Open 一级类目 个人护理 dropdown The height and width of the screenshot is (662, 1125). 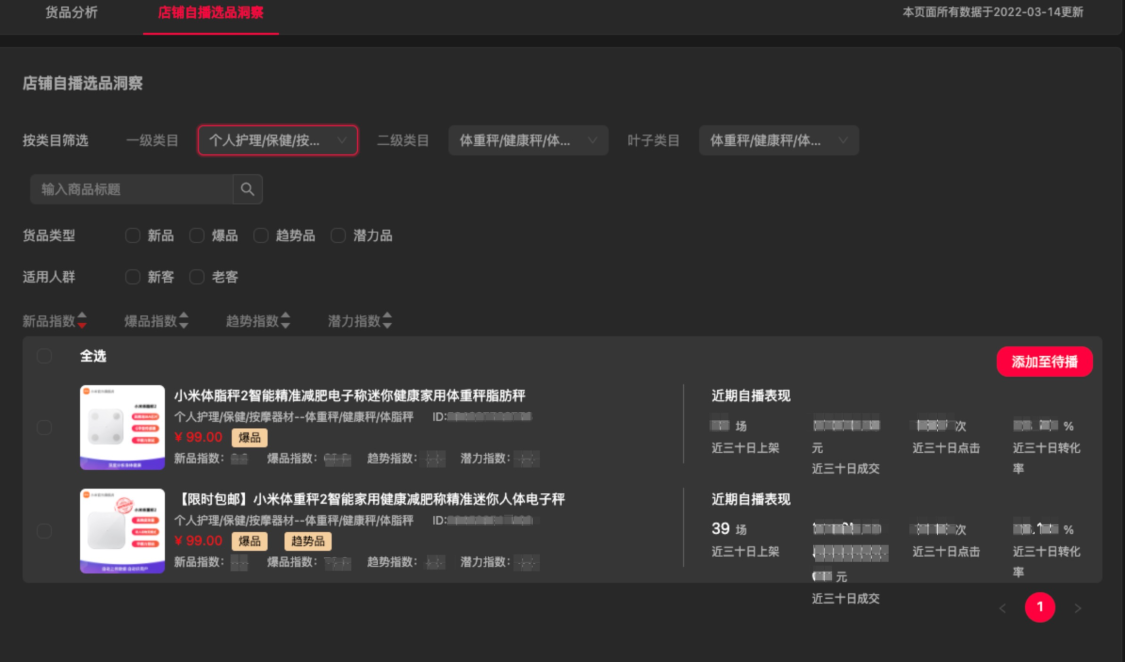coord(278,141)
